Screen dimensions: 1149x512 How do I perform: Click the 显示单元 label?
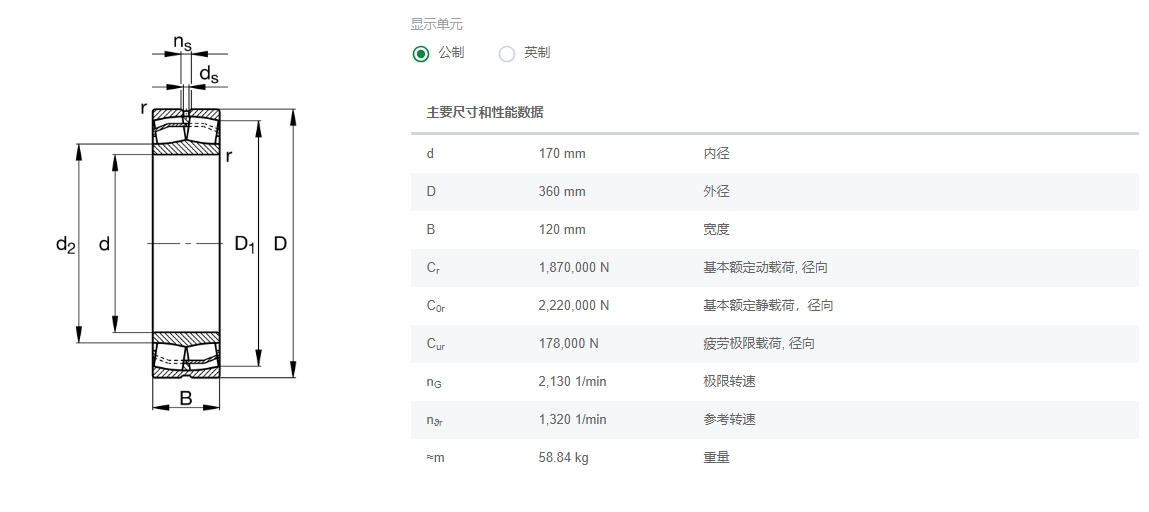[437, 25]
